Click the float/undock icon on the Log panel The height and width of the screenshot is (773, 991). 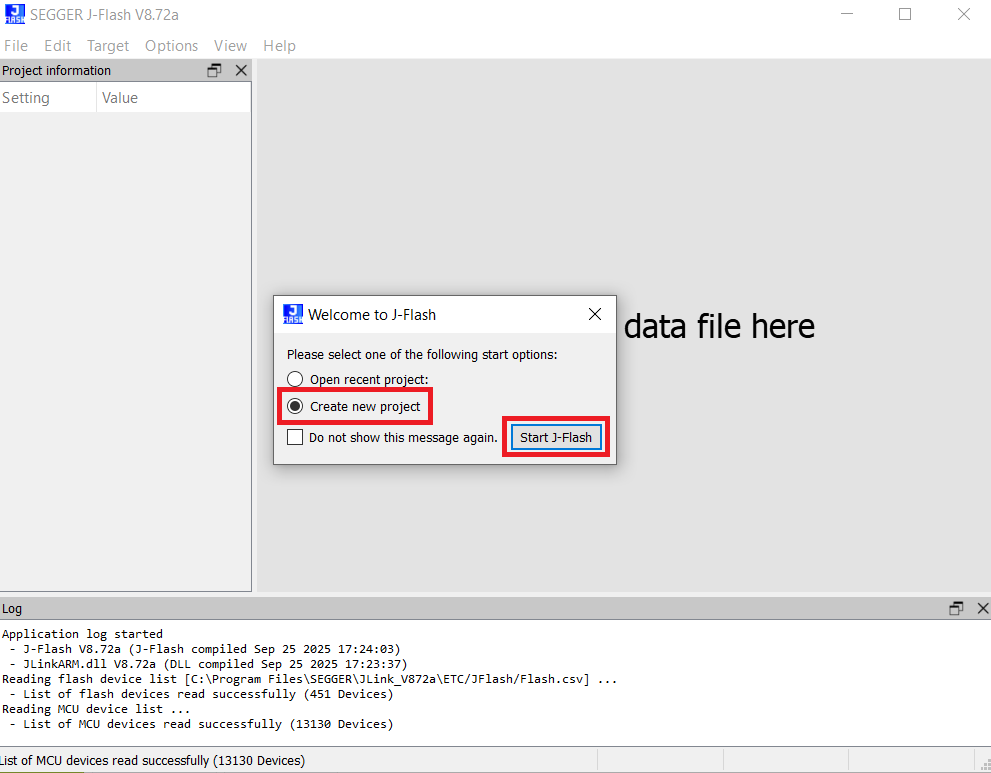coord(956,608)
